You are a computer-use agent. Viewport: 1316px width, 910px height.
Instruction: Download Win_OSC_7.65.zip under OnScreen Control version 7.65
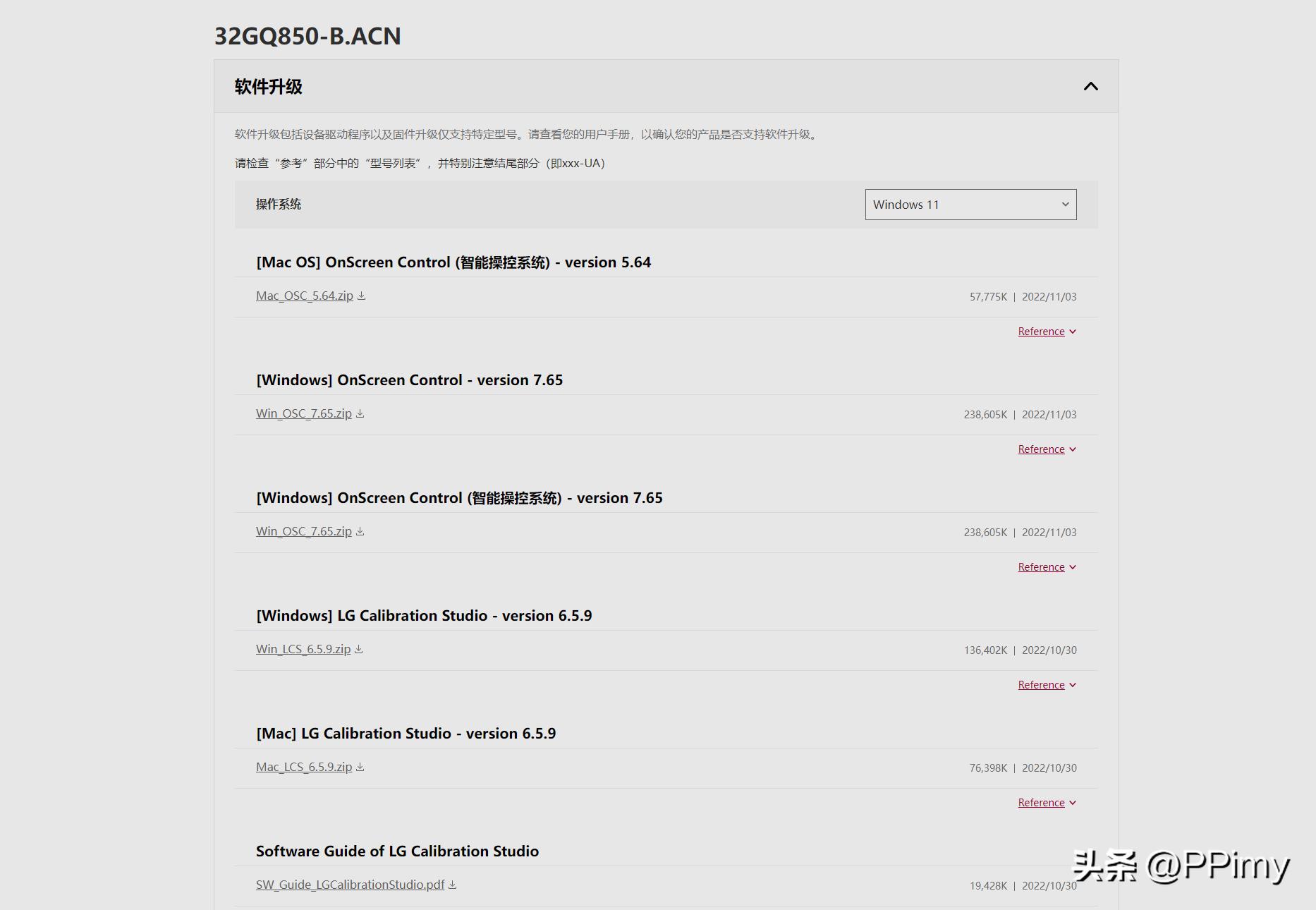[x=304, y=413]
